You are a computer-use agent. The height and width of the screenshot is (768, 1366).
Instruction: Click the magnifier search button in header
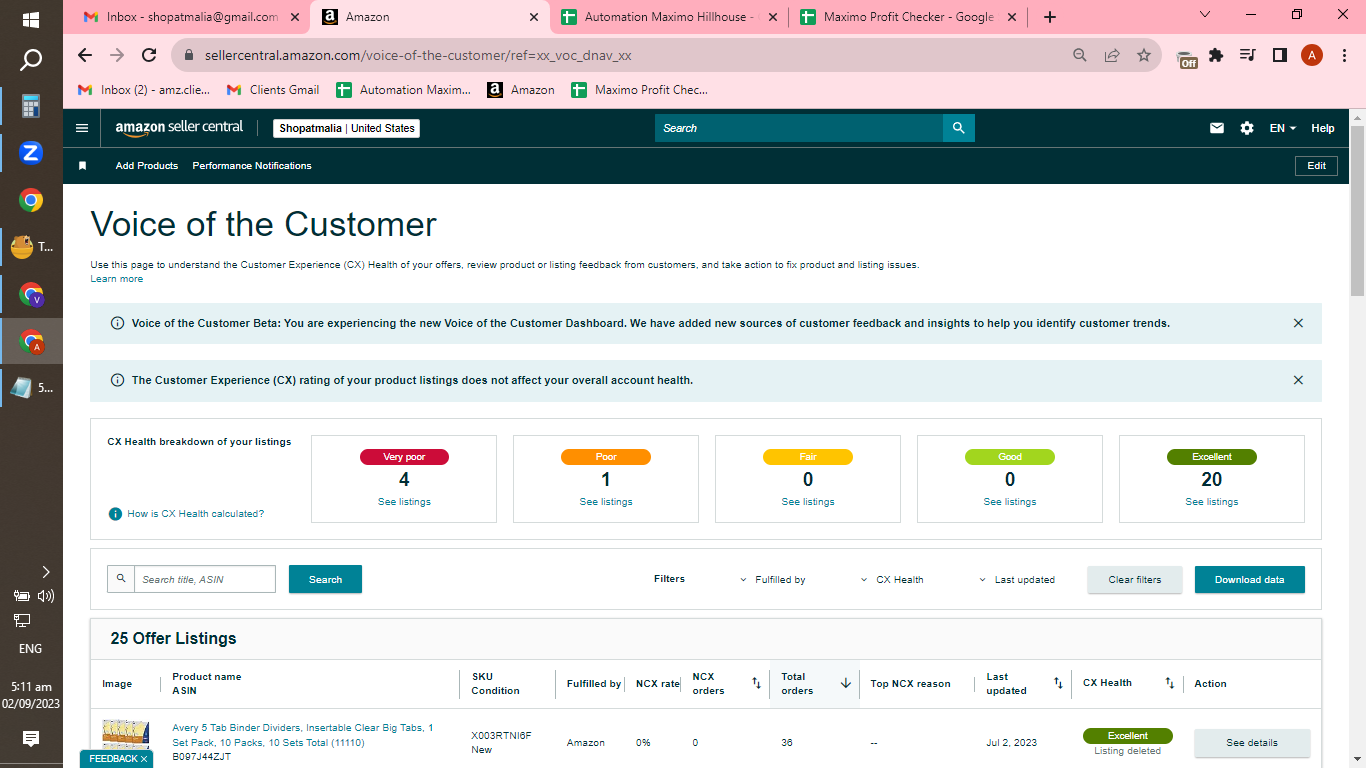[x=958, y=128]
